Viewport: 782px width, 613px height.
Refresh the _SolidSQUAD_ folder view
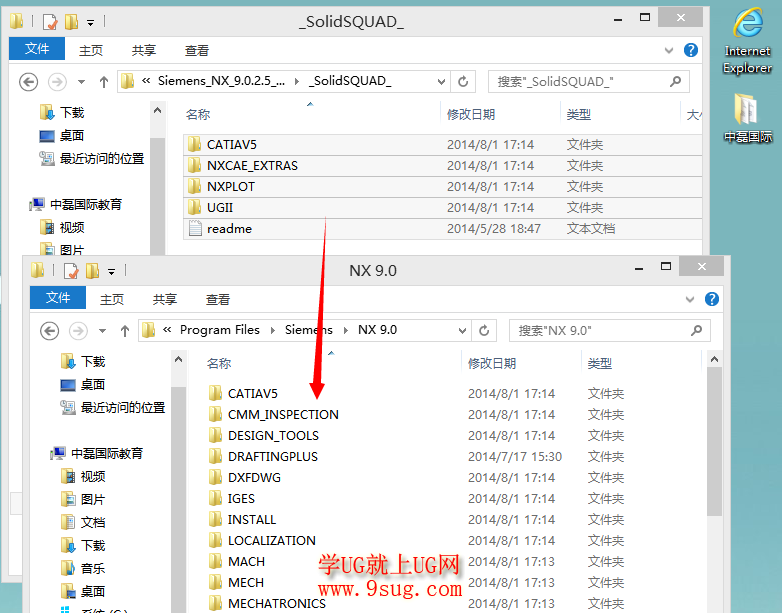[x=463, y=81]
